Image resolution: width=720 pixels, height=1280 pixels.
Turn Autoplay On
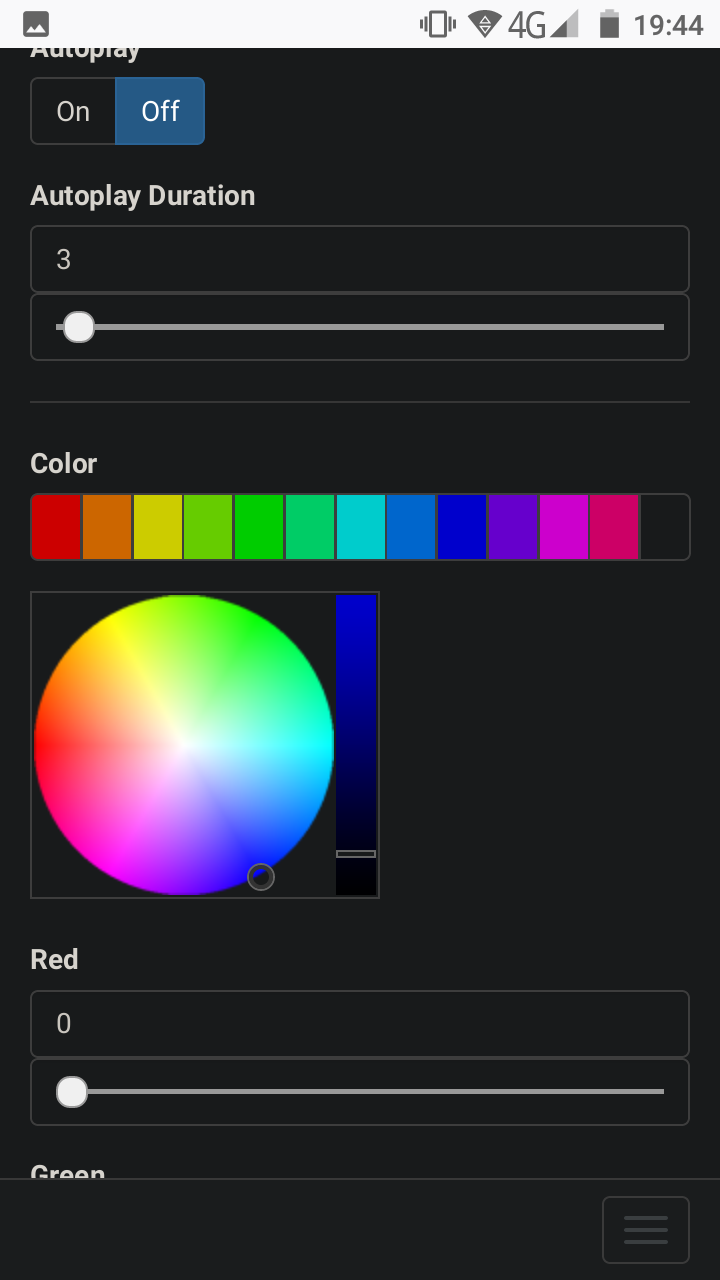click(x=73, y=111)
